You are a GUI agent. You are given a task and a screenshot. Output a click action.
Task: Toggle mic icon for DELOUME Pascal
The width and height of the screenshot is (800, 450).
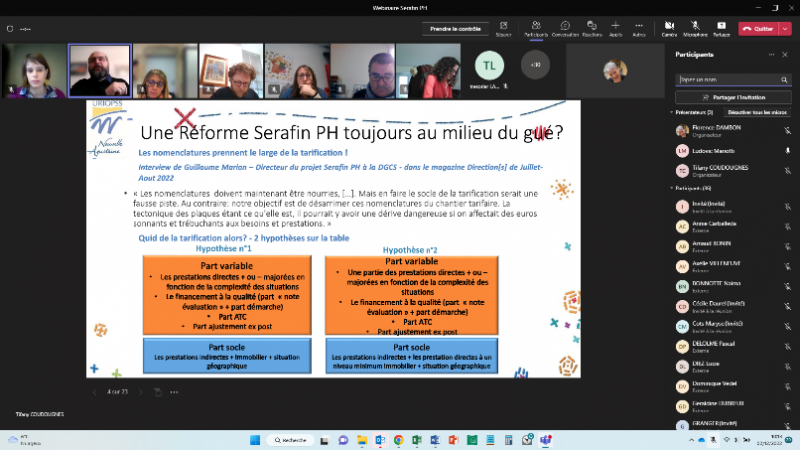point(787,346)
